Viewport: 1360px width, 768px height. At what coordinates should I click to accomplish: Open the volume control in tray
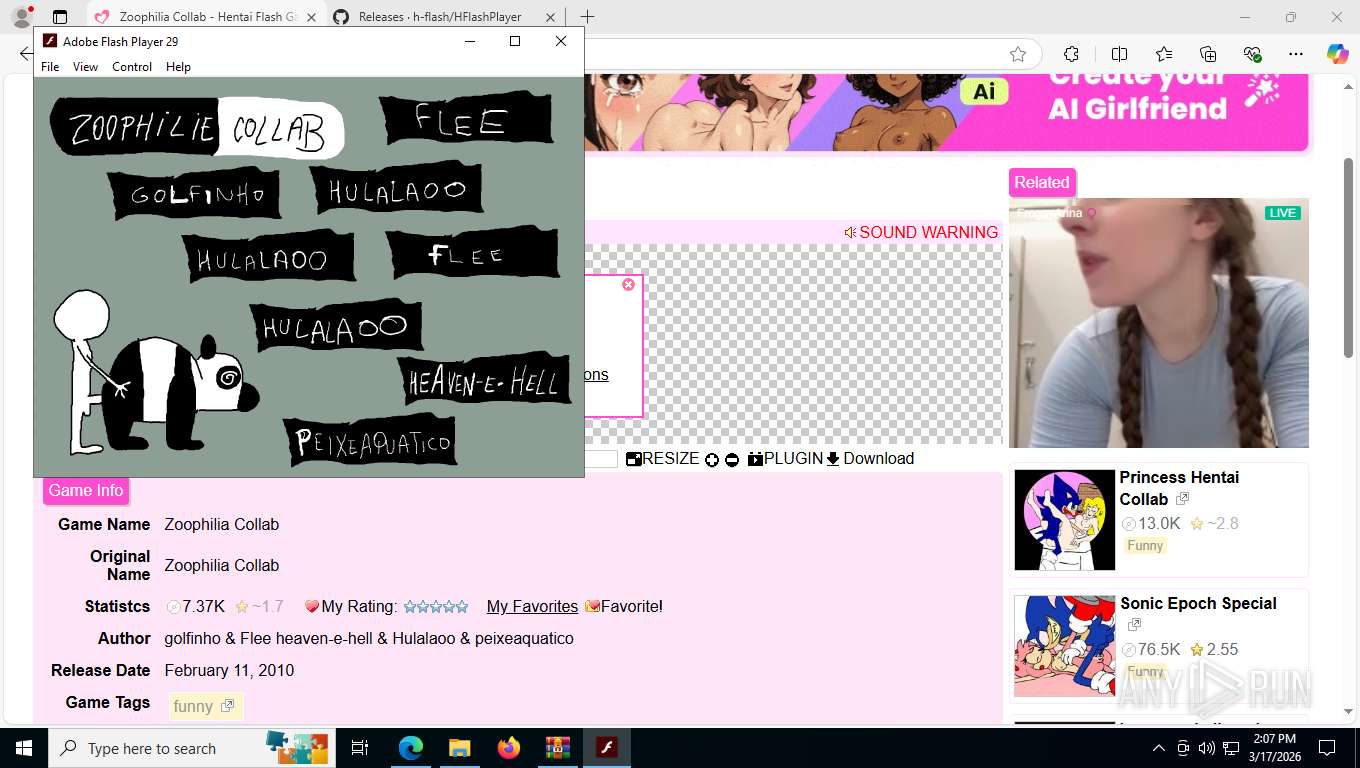pyautogui.click(x=1207, y=748)
